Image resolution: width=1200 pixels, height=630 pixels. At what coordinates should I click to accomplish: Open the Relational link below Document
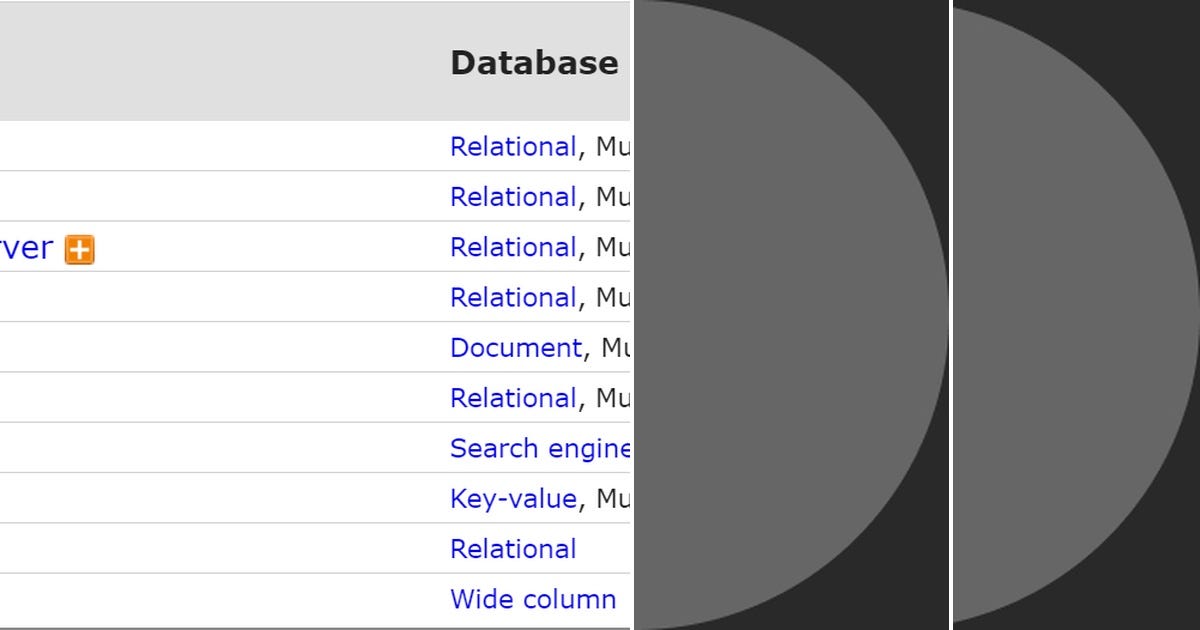click(512, 397)
